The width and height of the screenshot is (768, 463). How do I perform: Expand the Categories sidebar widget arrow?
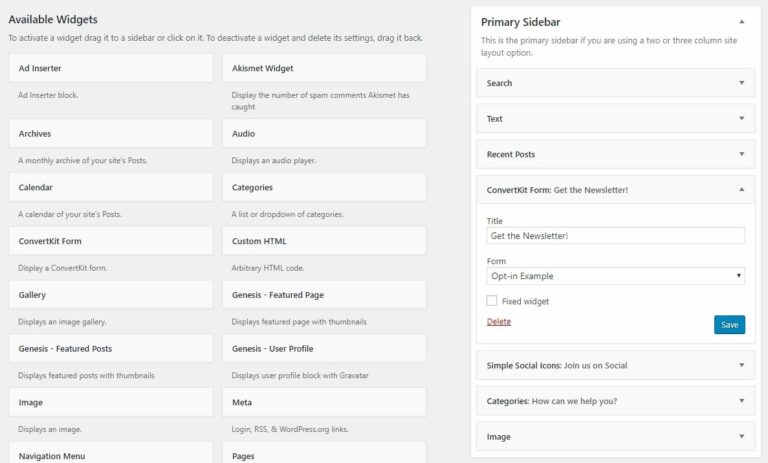point(741,401)
